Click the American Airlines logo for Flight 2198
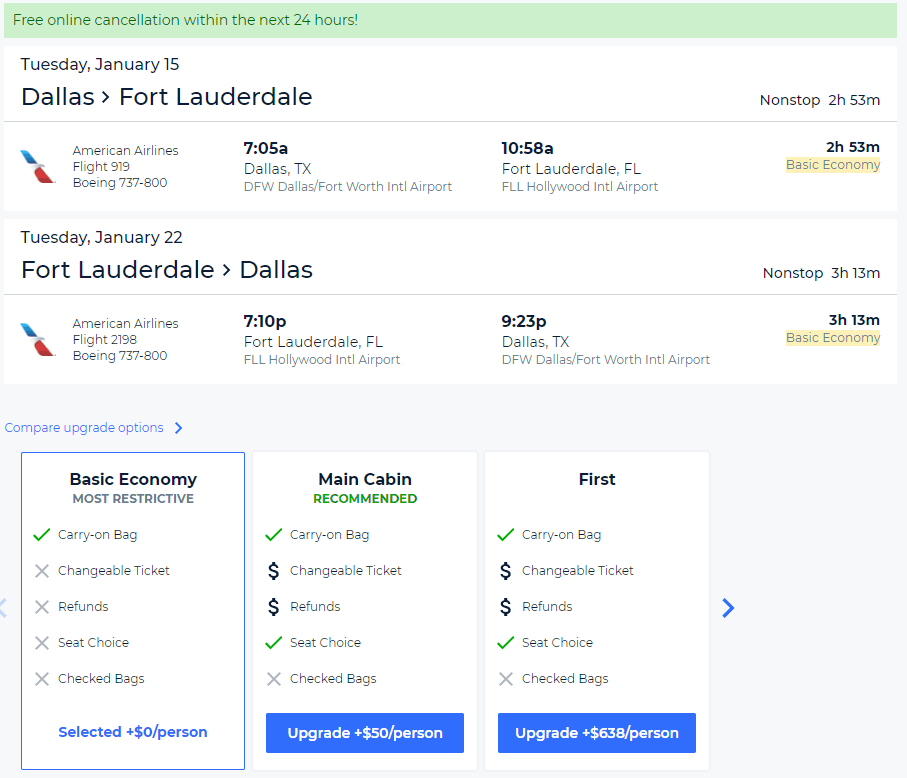The width and height of the screenshot is (907, 778). pyautogui.click(x=38, y=340)
